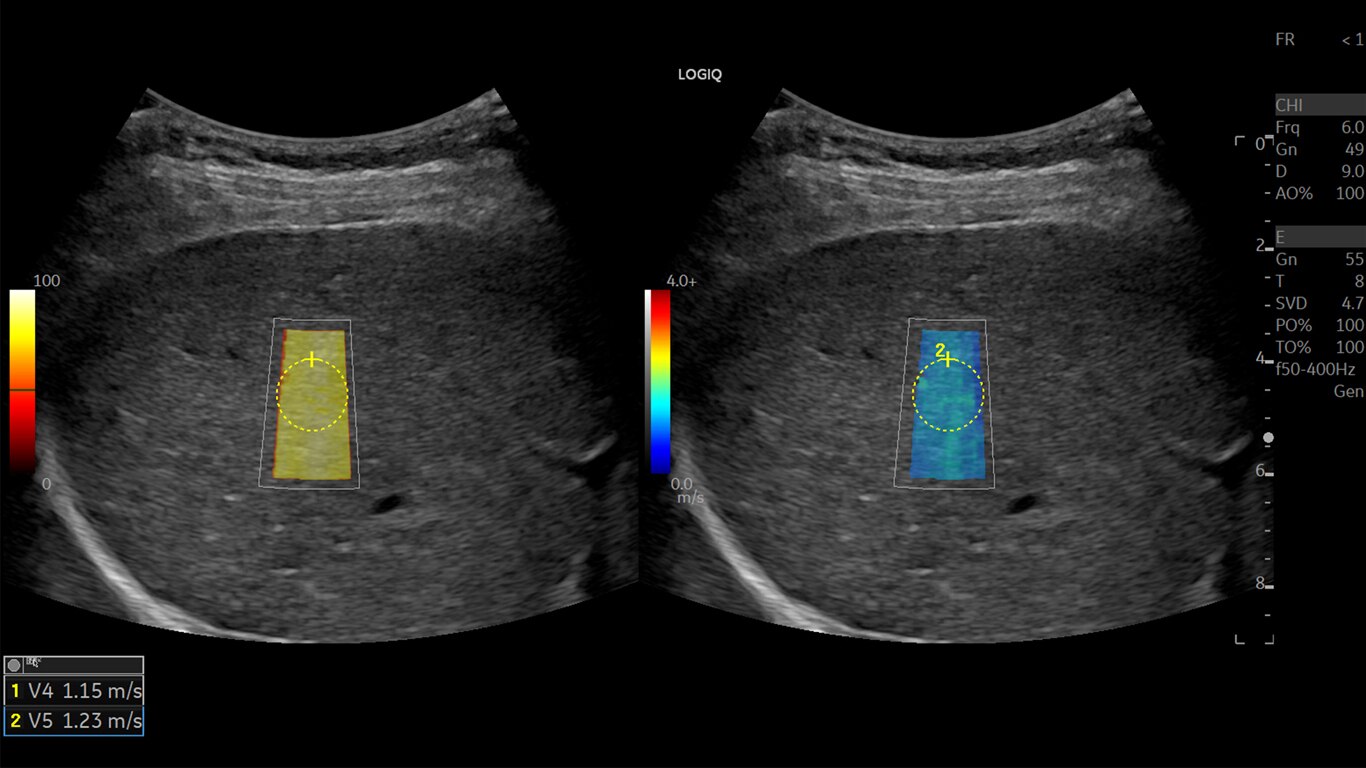Select the E elastography parameter header
The width and height of the screenshot is (1366, 768).
click(x=1320, y=237)
